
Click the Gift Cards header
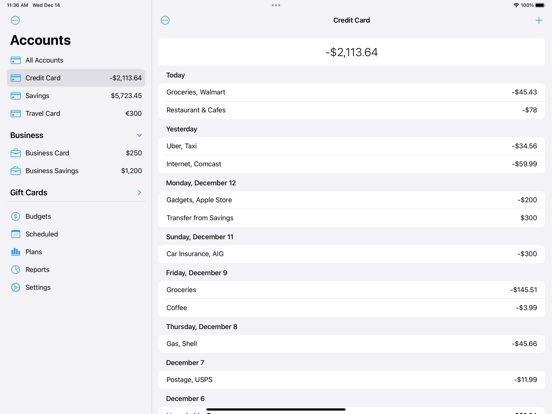pyautogui.click(x=29, y=193)
